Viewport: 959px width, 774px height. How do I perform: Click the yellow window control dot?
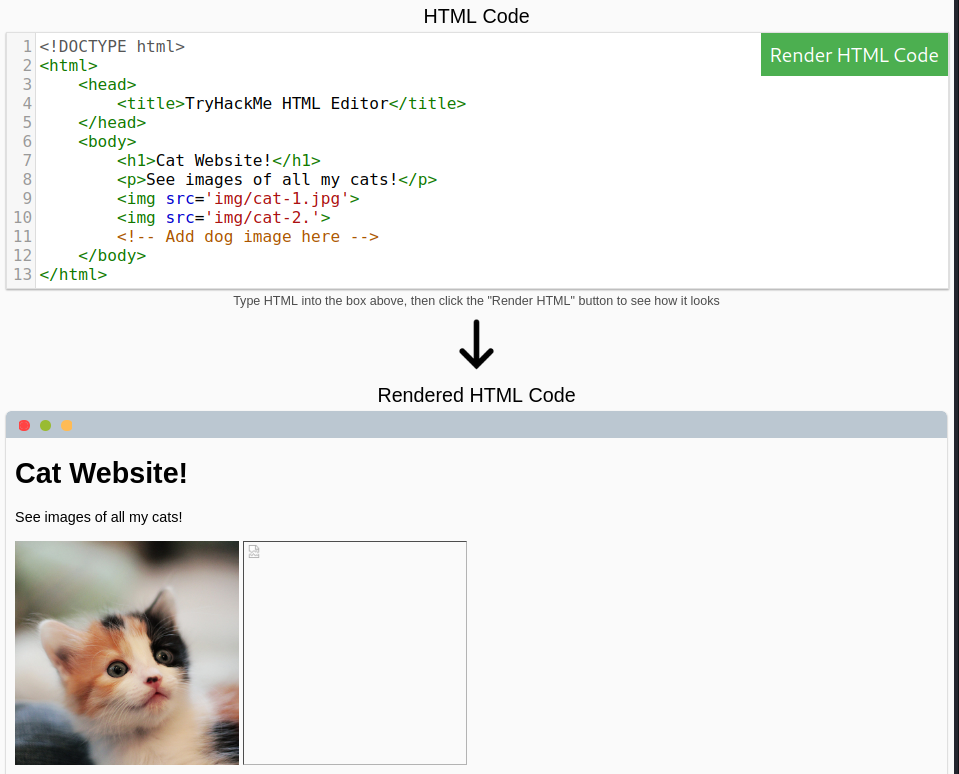coord(66,424)
